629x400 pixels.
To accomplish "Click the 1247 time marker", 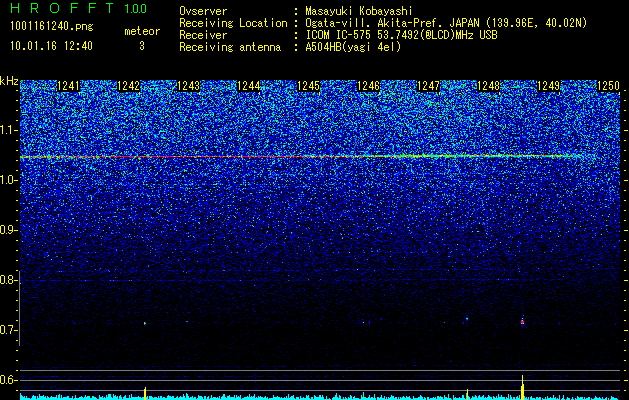I will [x=428, y=86].
